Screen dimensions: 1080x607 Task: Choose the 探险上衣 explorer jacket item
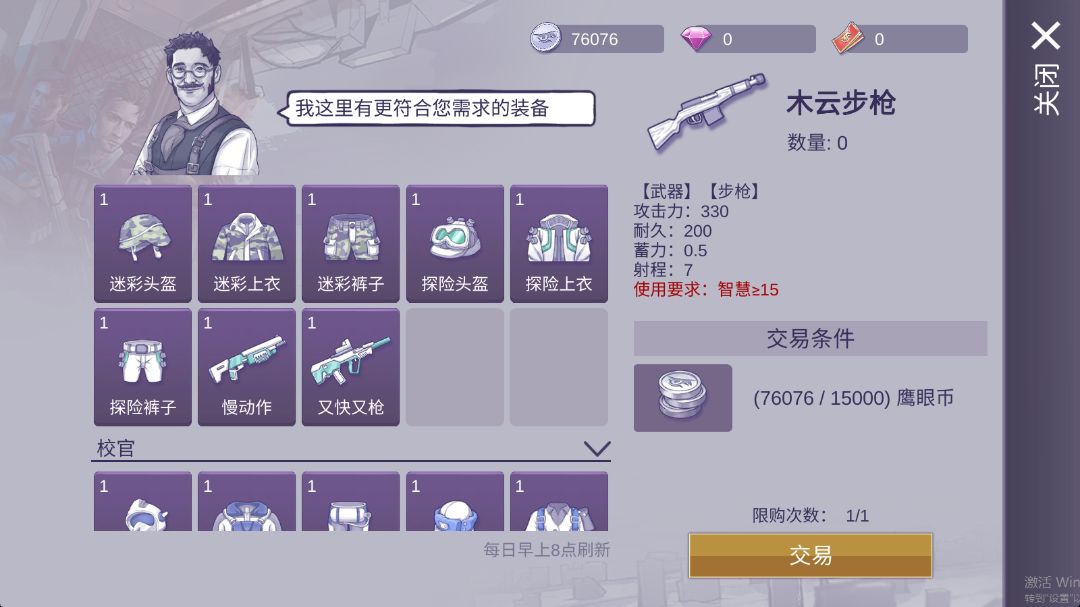[x=559, y=244]
